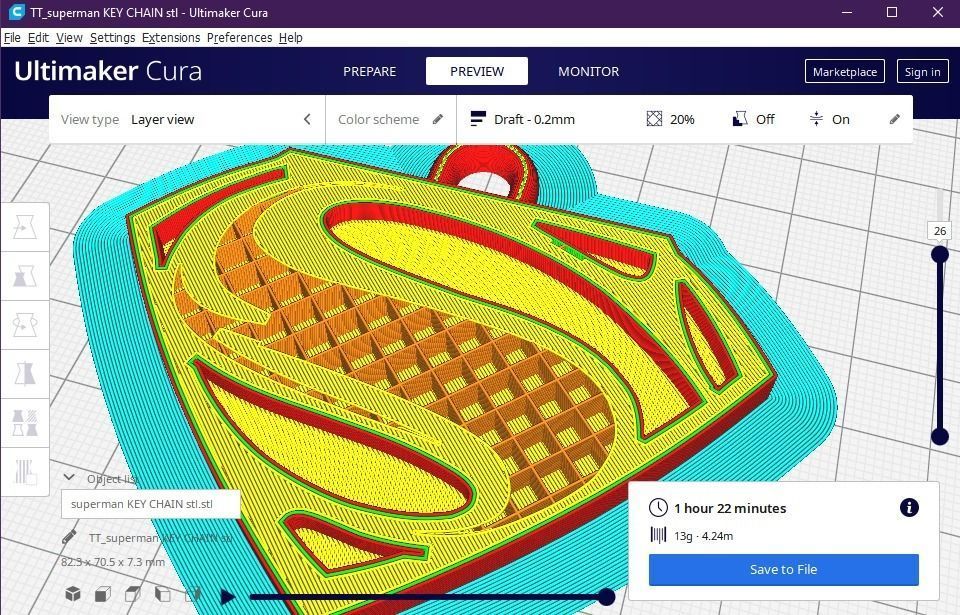Switch to 3D view cube icon

click(73, 594)
